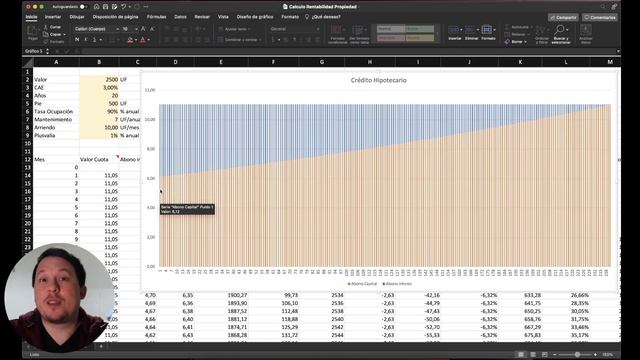Click the Abono Interés legend entry
Image resolution: width=640 pixels, height=360 pixels.
397,284
